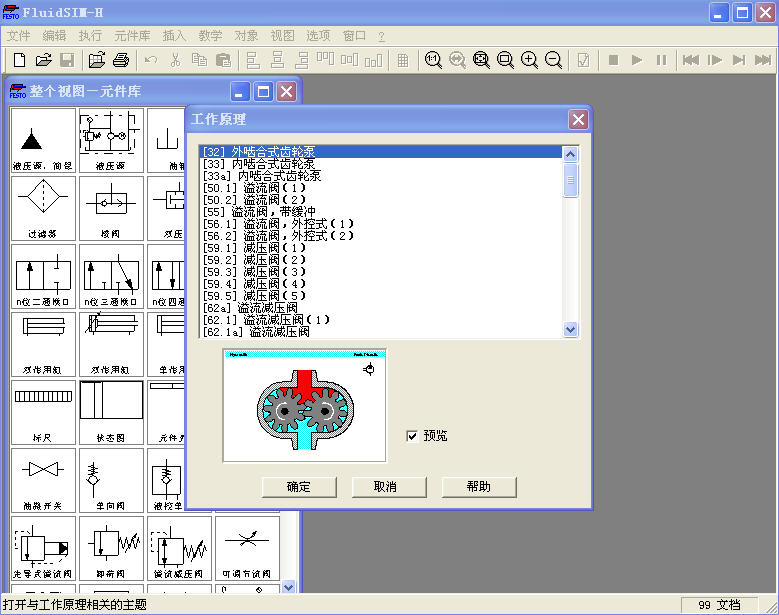This screenshot has height=615, width=779.
Task: Click the check circuit checkmark icon
Action: (583, 60)
